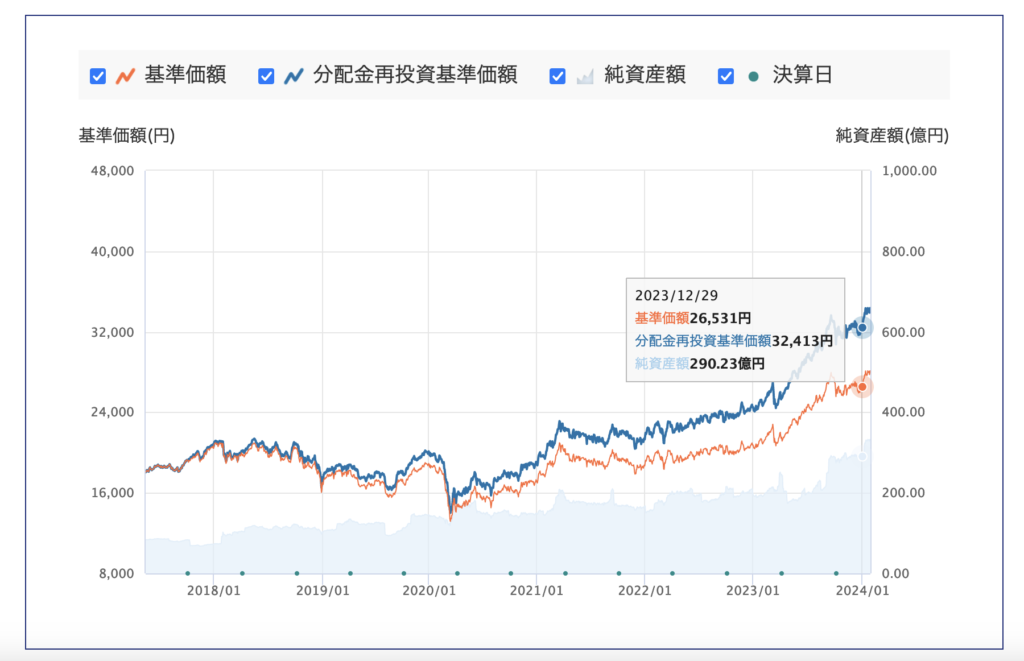1024x661 pixels.
Task: Click the leftmost green settlement dot
Action: click(187, 573)
